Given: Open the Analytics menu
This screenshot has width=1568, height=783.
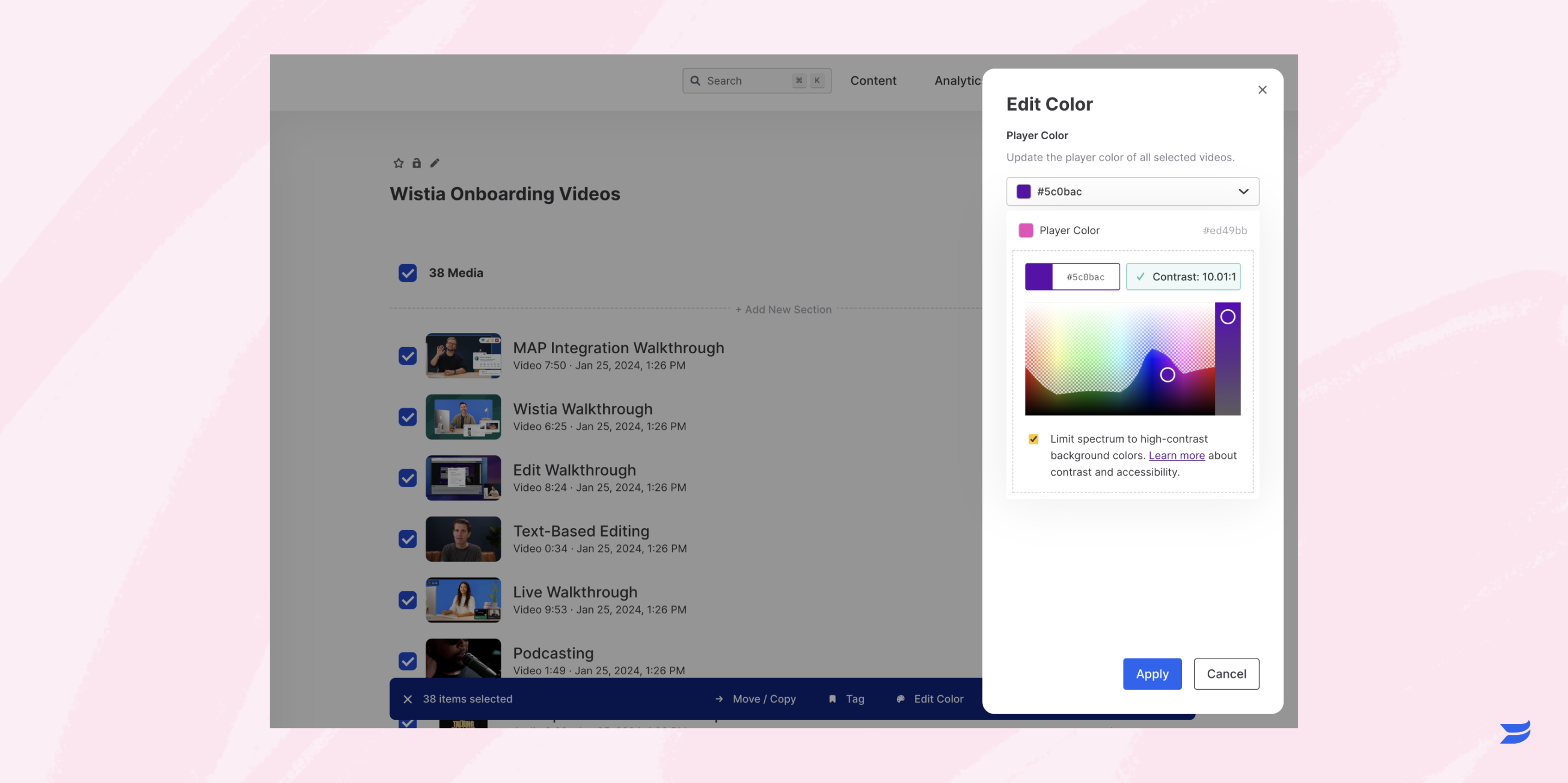Looking at the screenshot, I should (958, 80).
